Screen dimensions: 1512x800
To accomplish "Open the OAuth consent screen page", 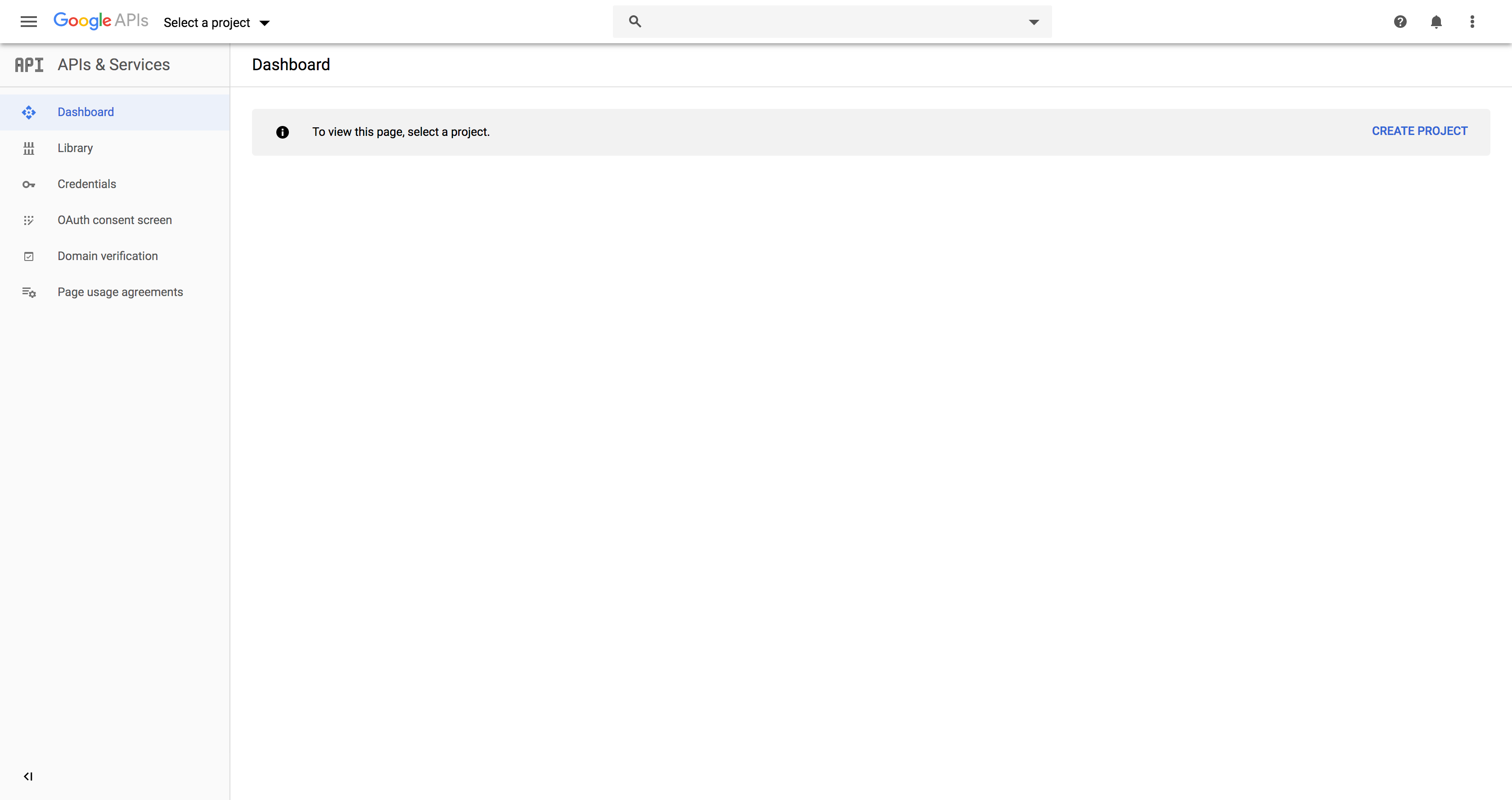I will (114, 220).
